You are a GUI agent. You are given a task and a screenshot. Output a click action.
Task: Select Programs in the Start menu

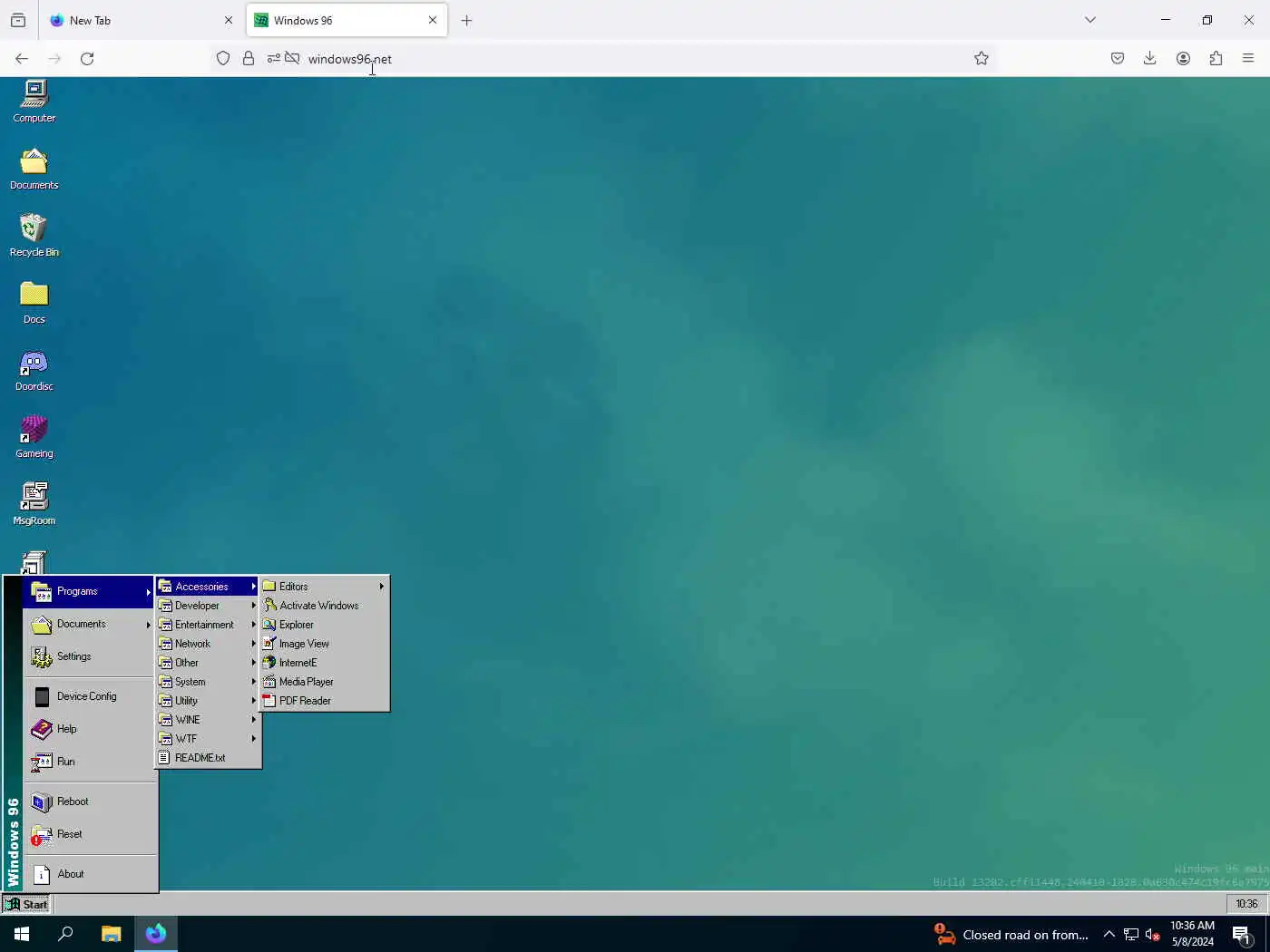[89, 591]
